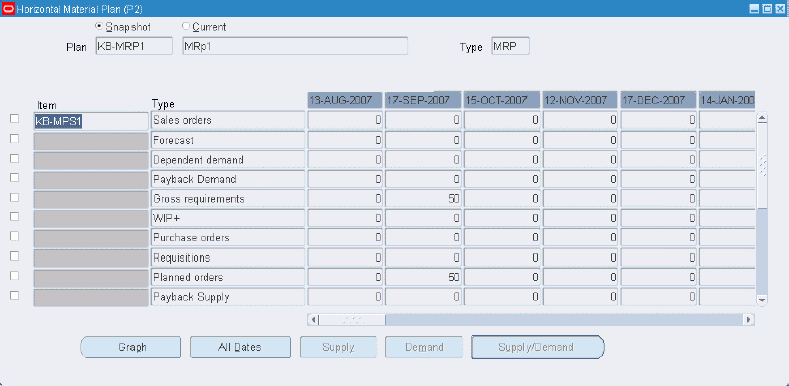The width and height of the screenshot is (789, 386).
Task: Select the Snapshot radio button
Action: [x=99, y=26]
